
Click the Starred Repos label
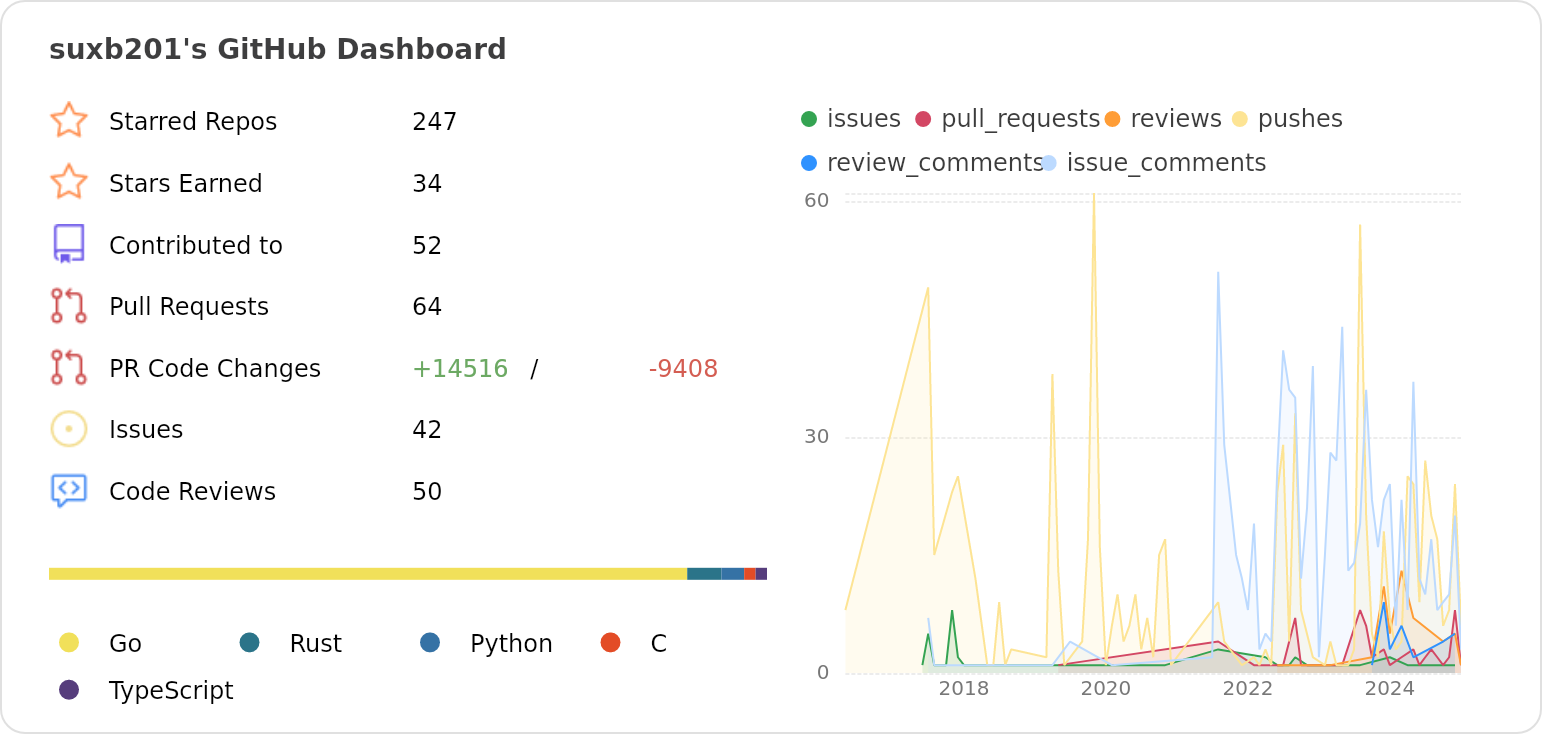pos(193,122)
